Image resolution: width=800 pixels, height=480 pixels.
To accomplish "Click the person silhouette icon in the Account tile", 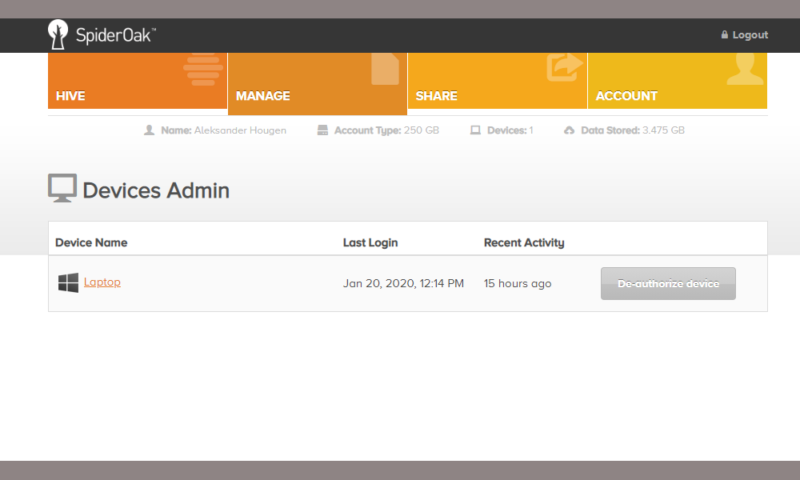I will (x=745, y=69).
